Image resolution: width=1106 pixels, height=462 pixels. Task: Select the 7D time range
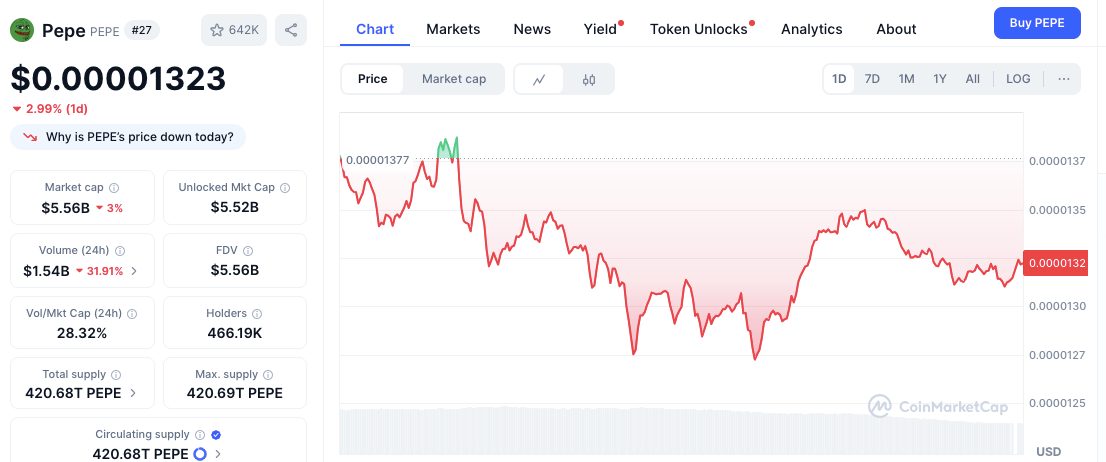point(872,79)
